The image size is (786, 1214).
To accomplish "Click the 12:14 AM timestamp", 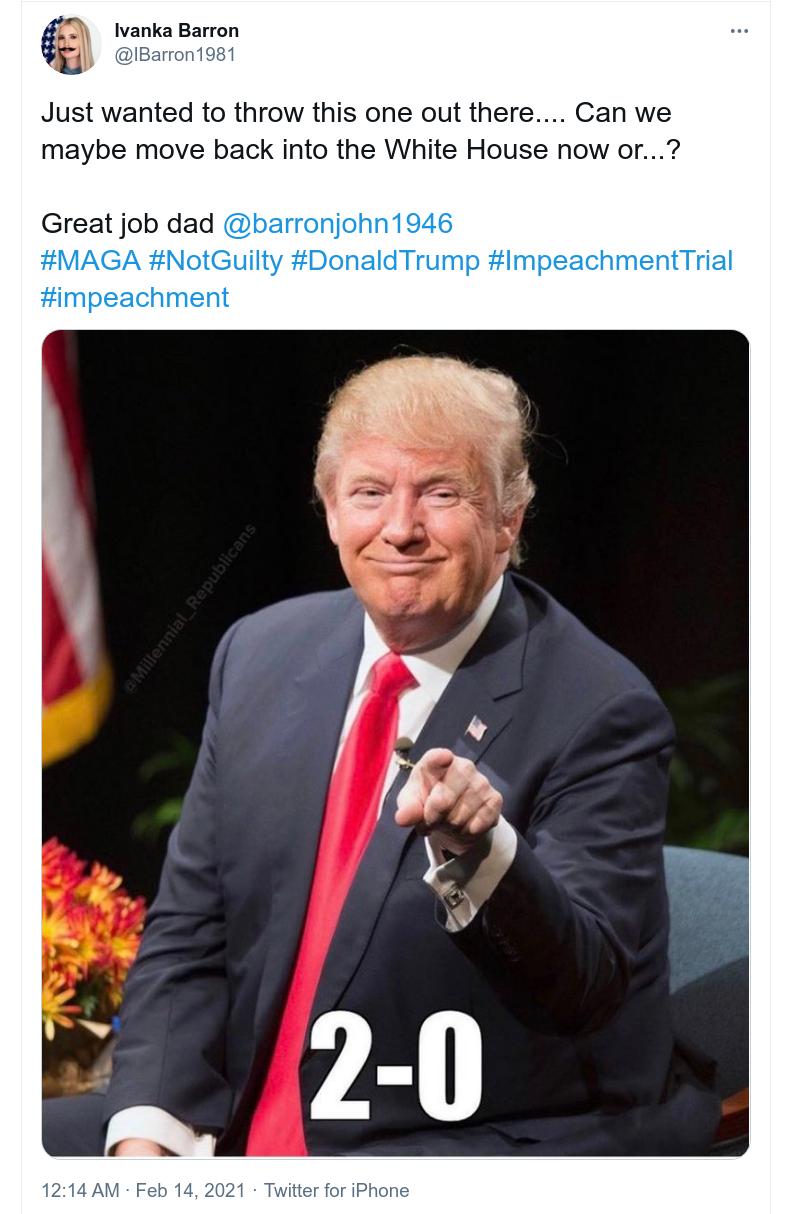I will (x=80, y=1190).
